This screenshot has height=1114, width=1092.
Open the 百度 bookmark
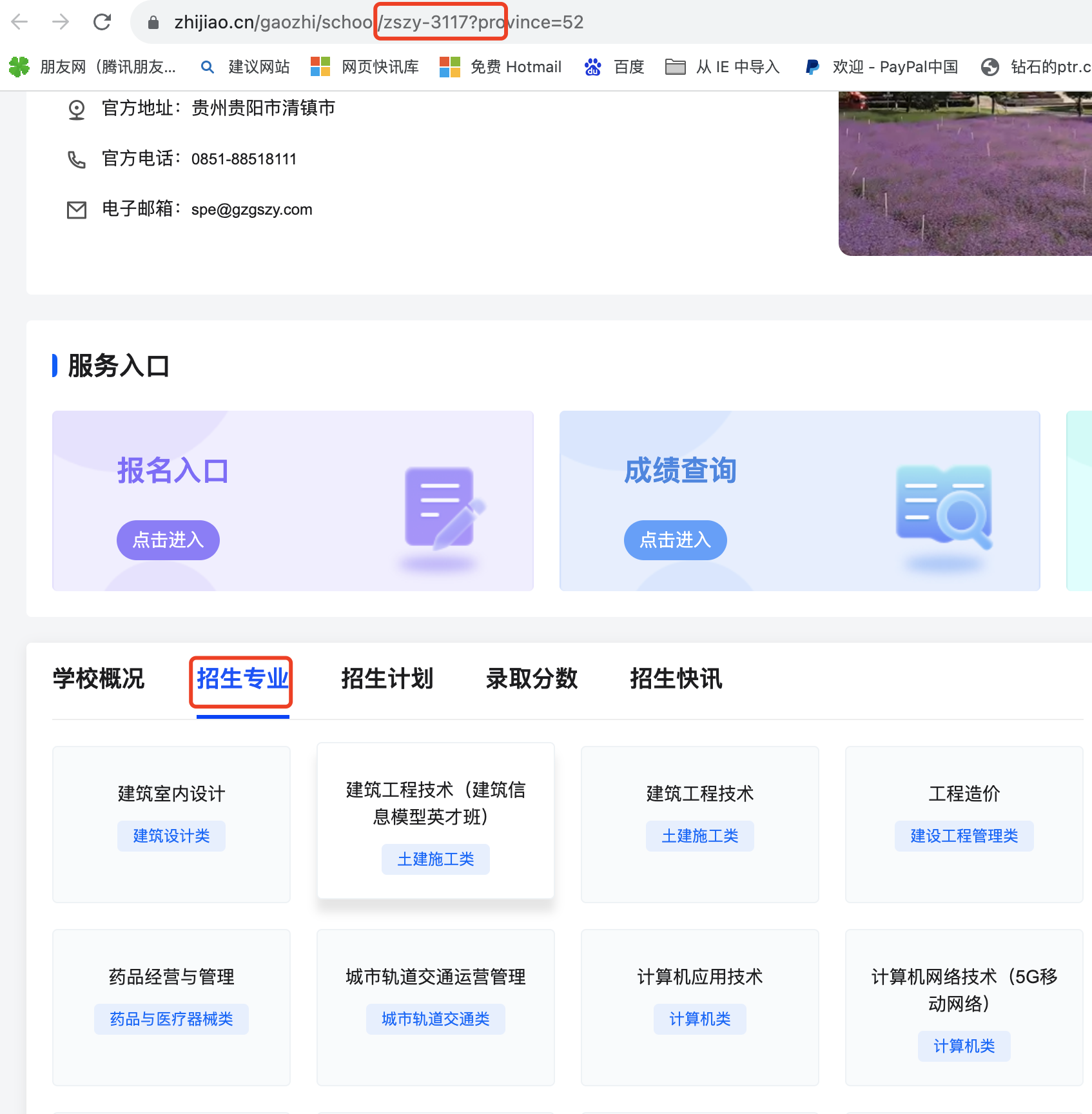[614, 67]
